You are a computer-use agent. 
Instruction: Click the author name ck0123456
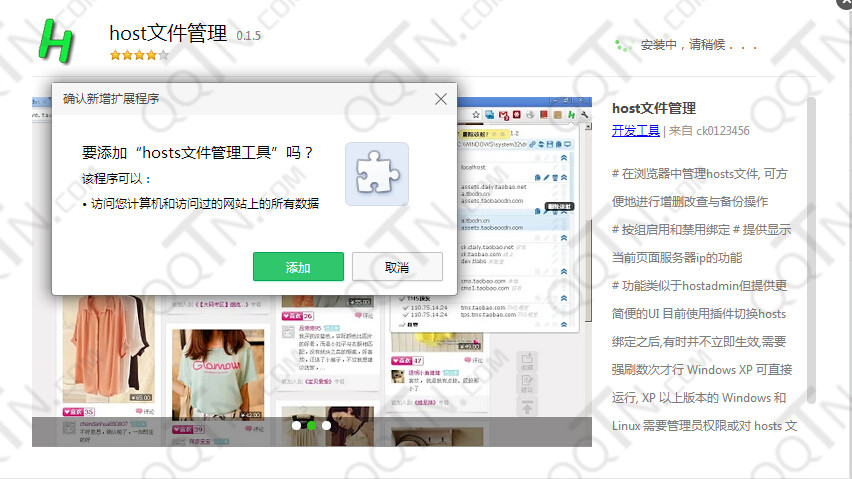723,130
